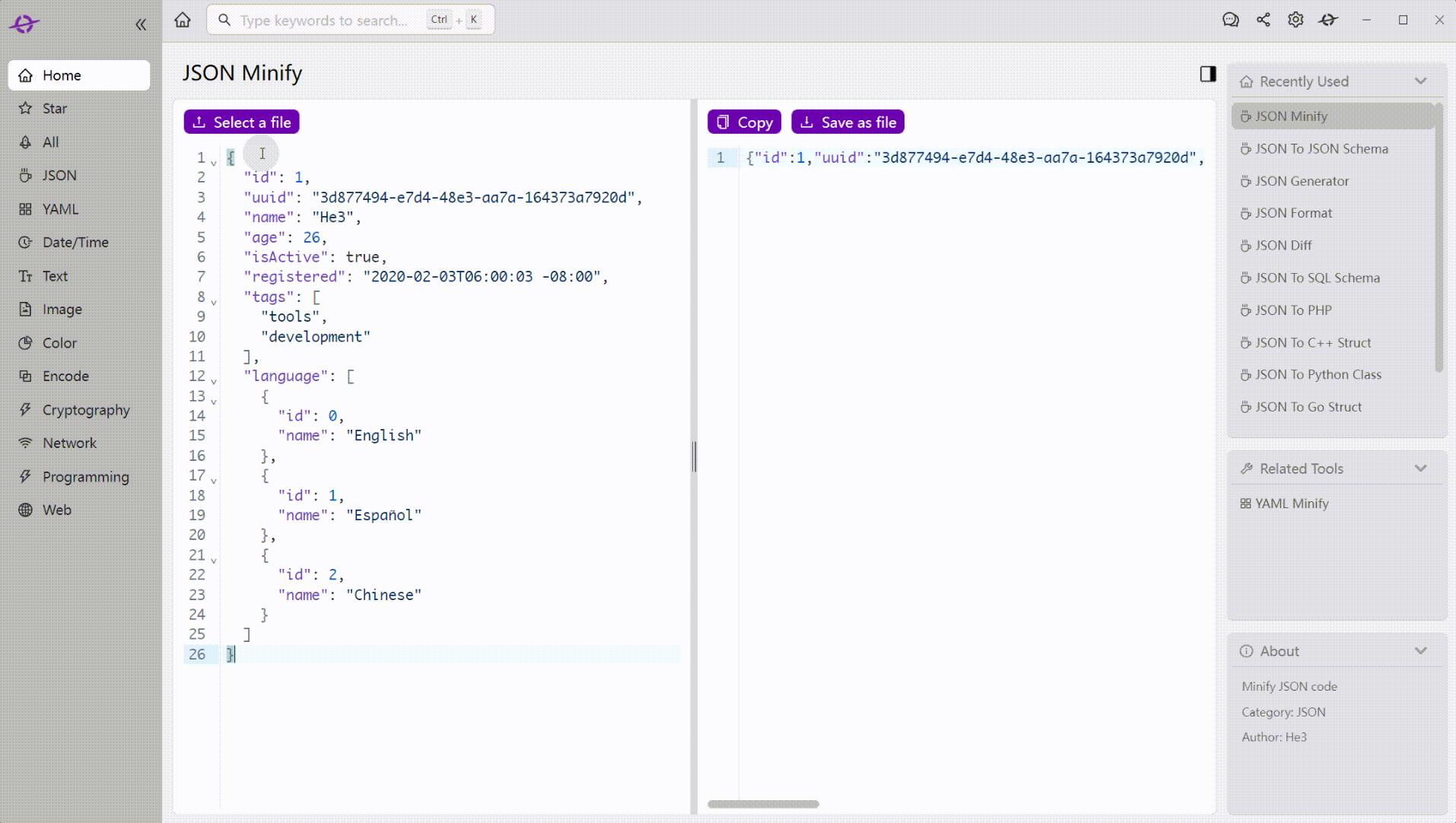Open settings via the gear icon

click(1295, 20)
